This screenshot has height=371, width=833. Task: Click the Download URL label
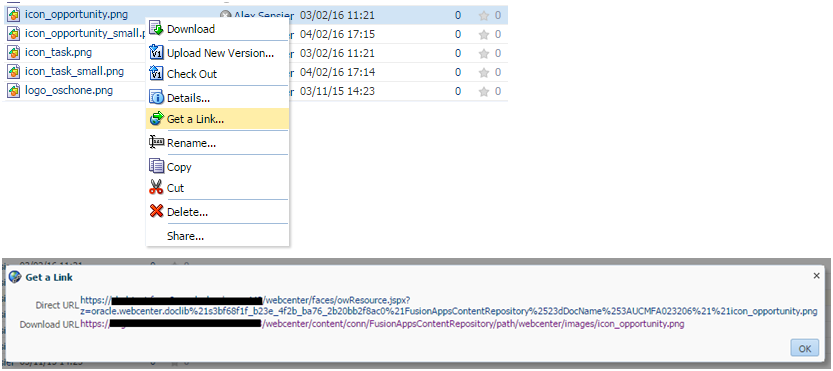tap(49, 324)
